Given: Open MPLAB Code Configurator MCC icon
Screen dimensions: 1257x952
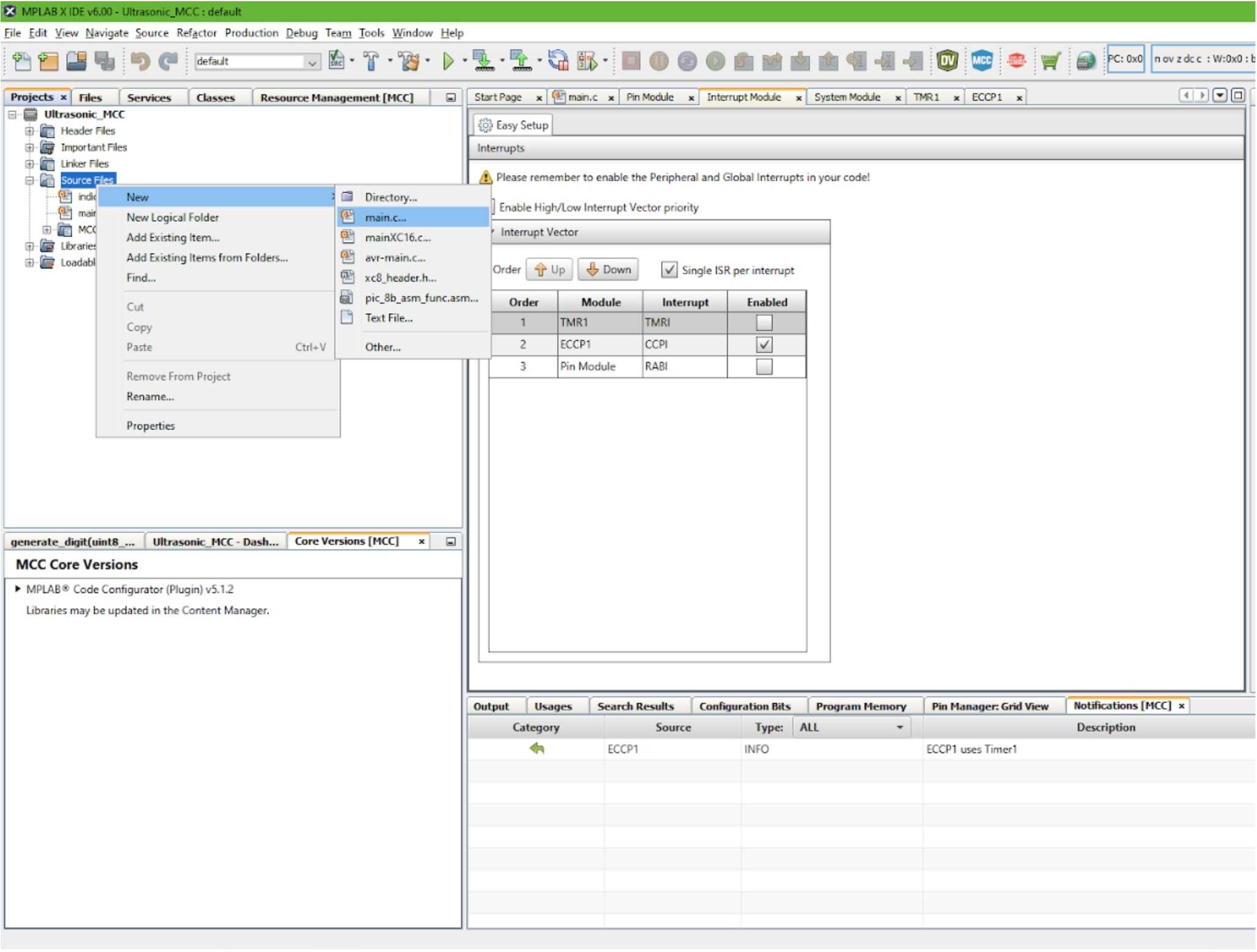Looking at the screenshot, I should point(981,61).
